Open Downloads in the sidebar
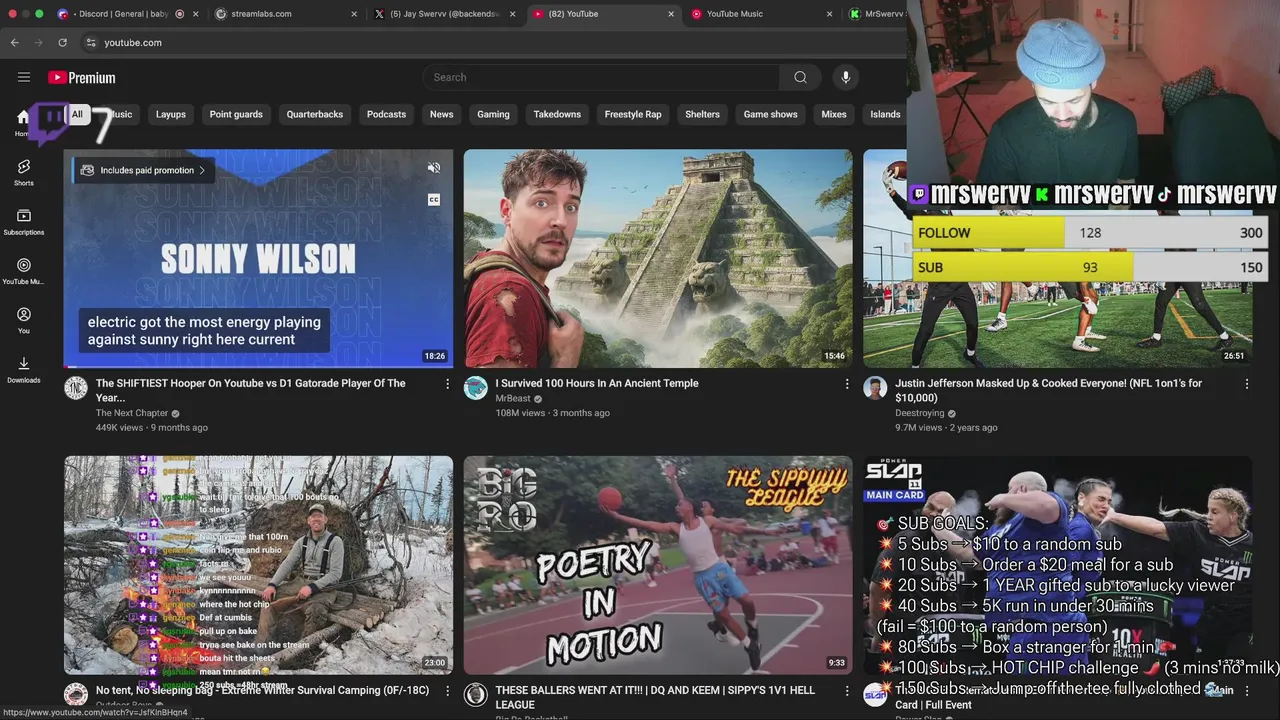Screen dimensions: 1280x720 click(24, 369)
